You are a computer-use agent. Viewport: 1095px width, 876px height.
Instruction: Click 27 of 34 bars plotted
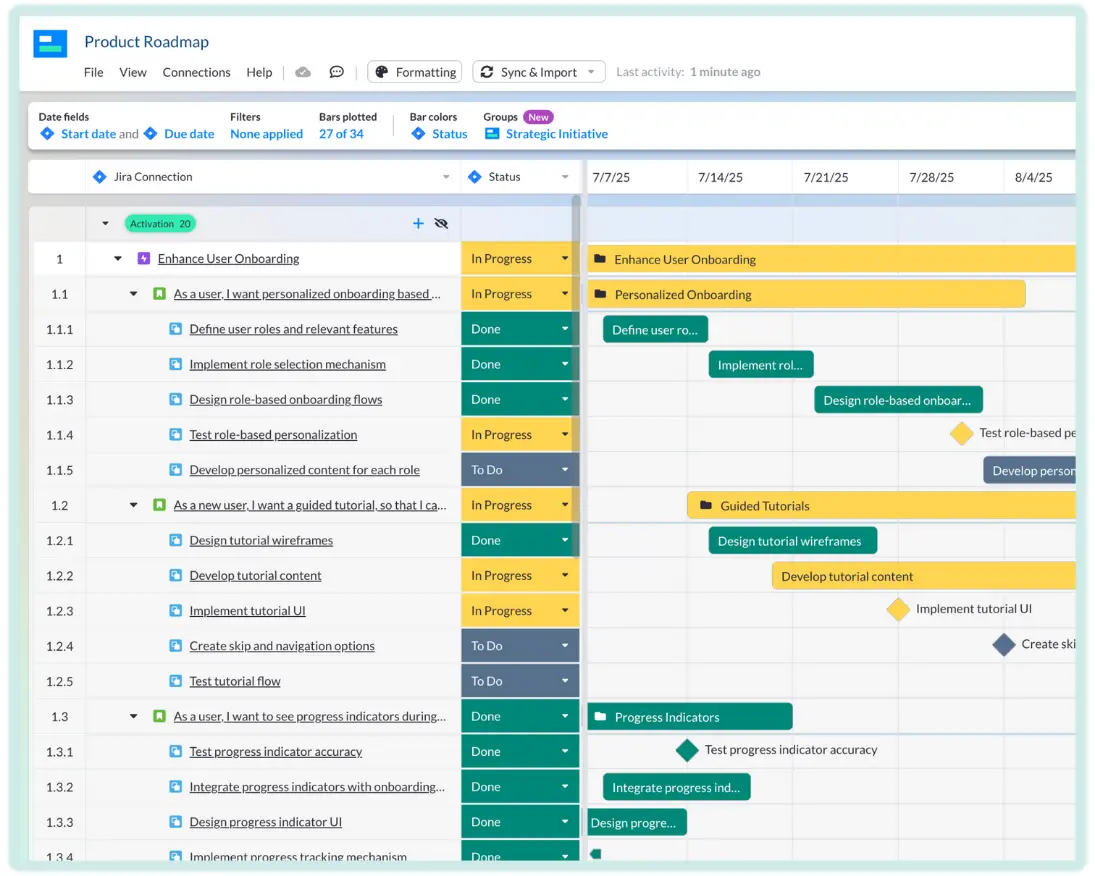coord(341,133)
